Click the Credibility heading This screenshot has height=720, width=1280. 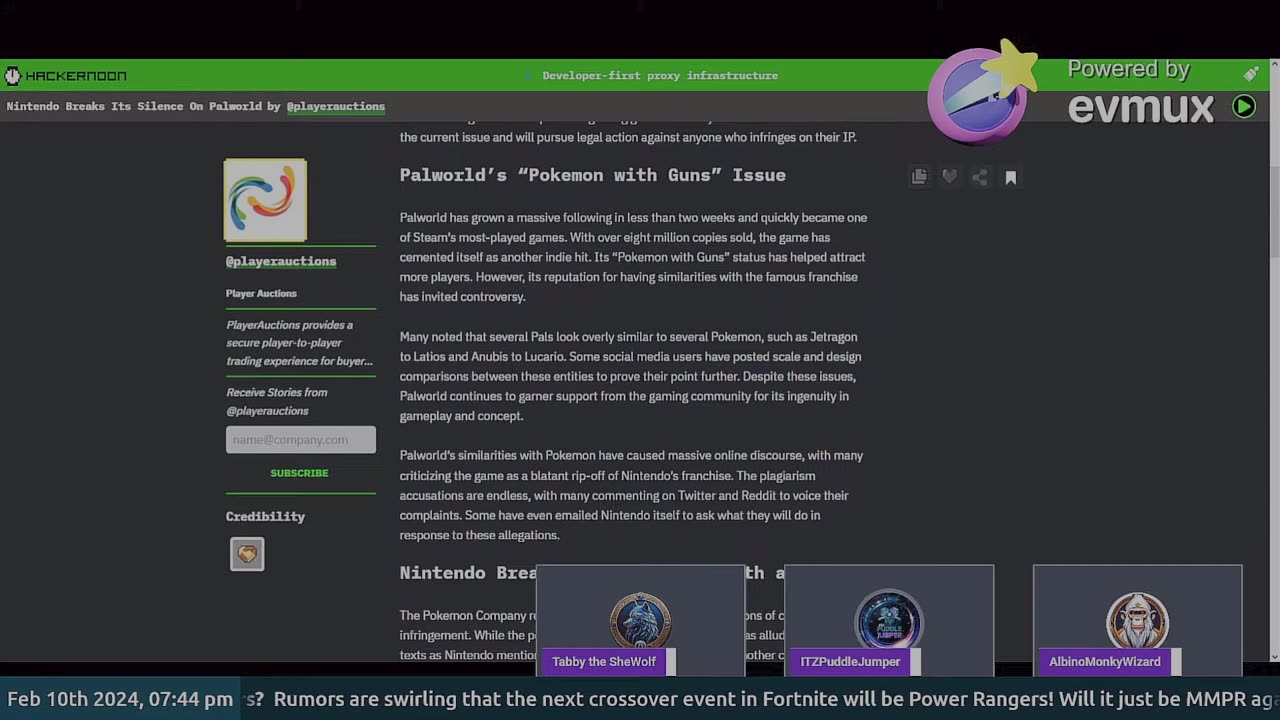pyautogui.click(x=265, y=516)
